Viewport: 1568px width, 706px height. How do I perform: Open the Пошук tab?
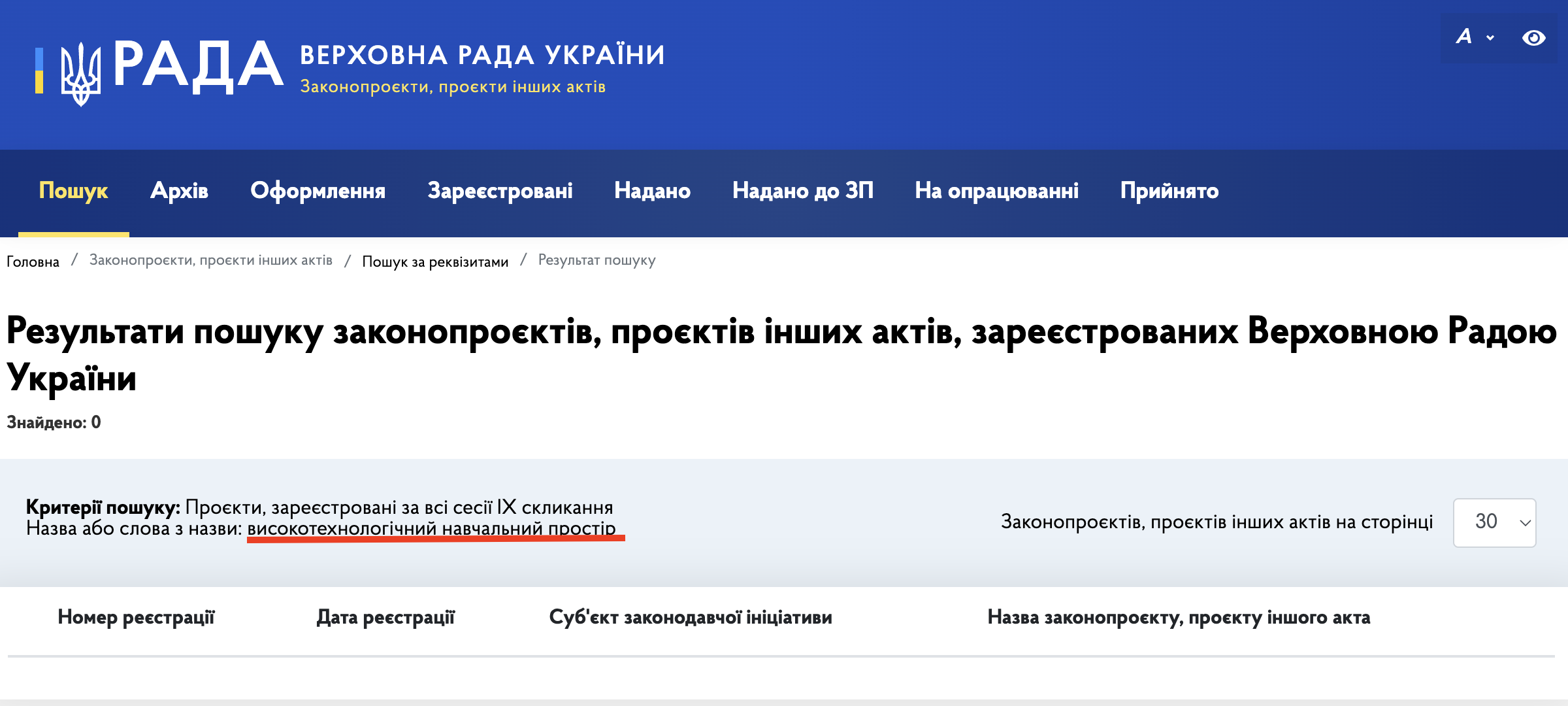[74, 190]
